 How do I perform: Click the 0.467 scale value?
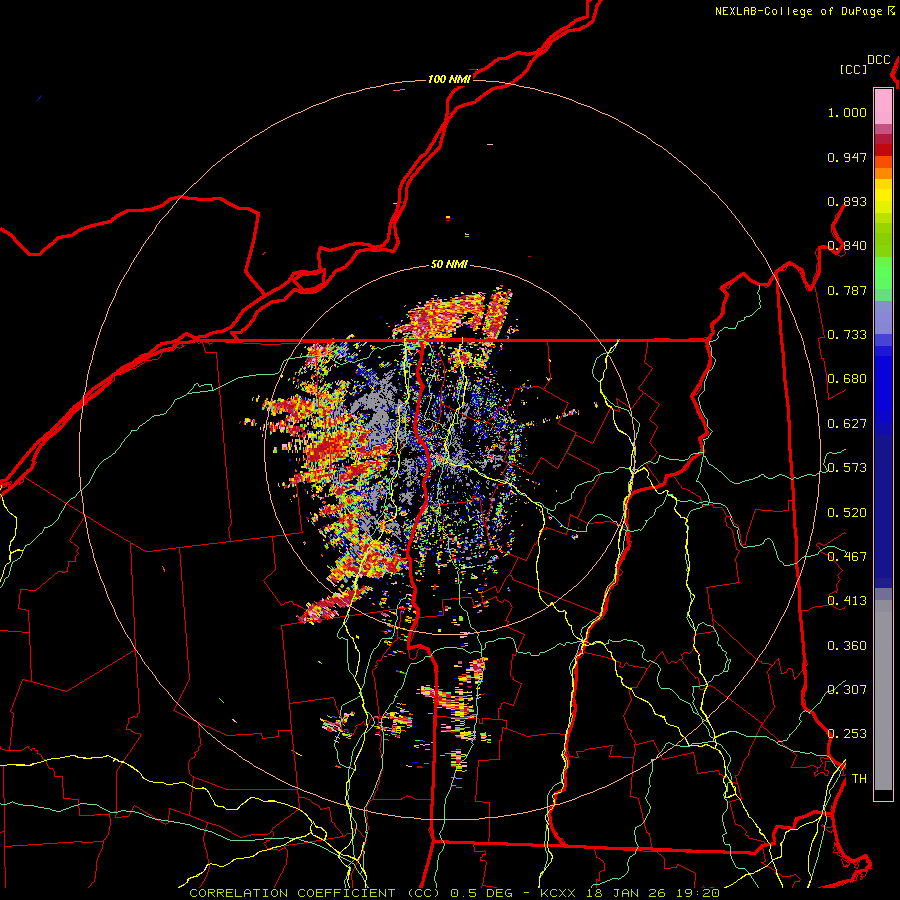pyautogui.click(x=847, y=557)
